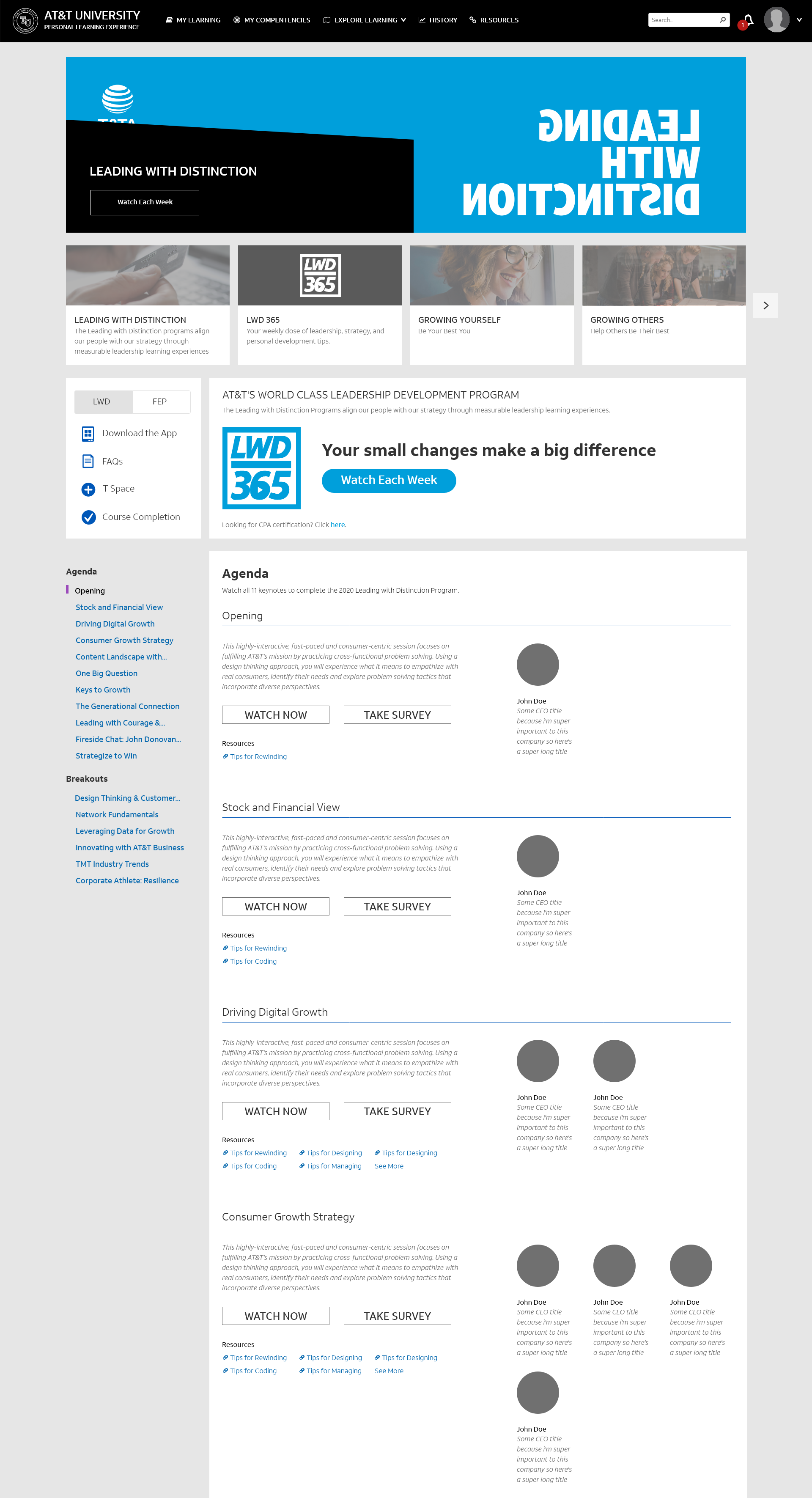The image size is (812, 1498).
Task: Open the LWD 365 card
Action: pyautogui.click(x=320, y=305)
